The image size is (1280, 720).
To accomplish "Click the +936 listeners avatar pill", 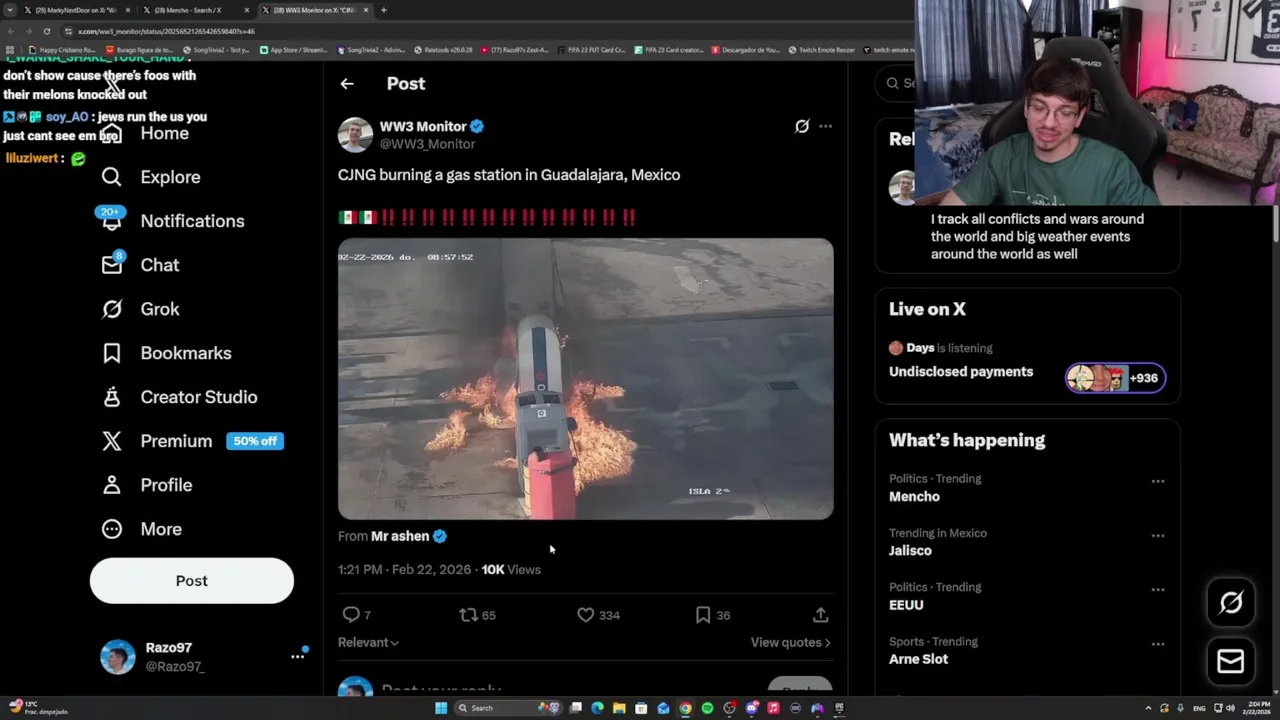I will pyautogui.click(x=1115, y=378).
